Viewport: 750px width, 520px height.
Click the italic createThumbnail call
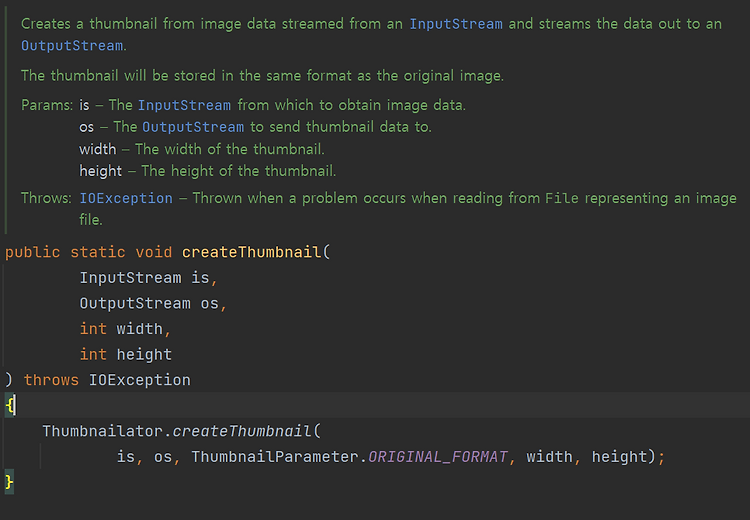click(x=242, y=431)
